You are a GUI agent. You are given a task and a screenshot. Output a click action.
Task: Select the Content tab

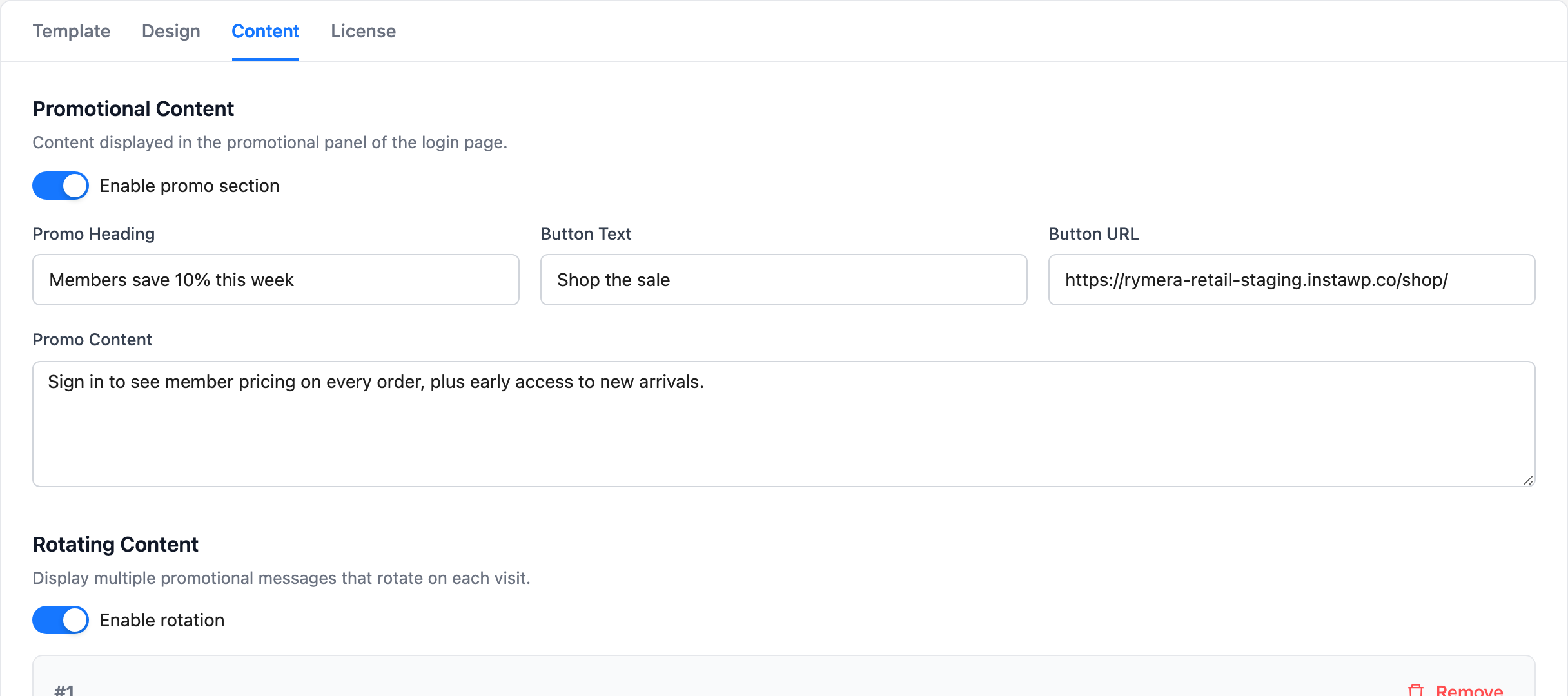(266, 31)
